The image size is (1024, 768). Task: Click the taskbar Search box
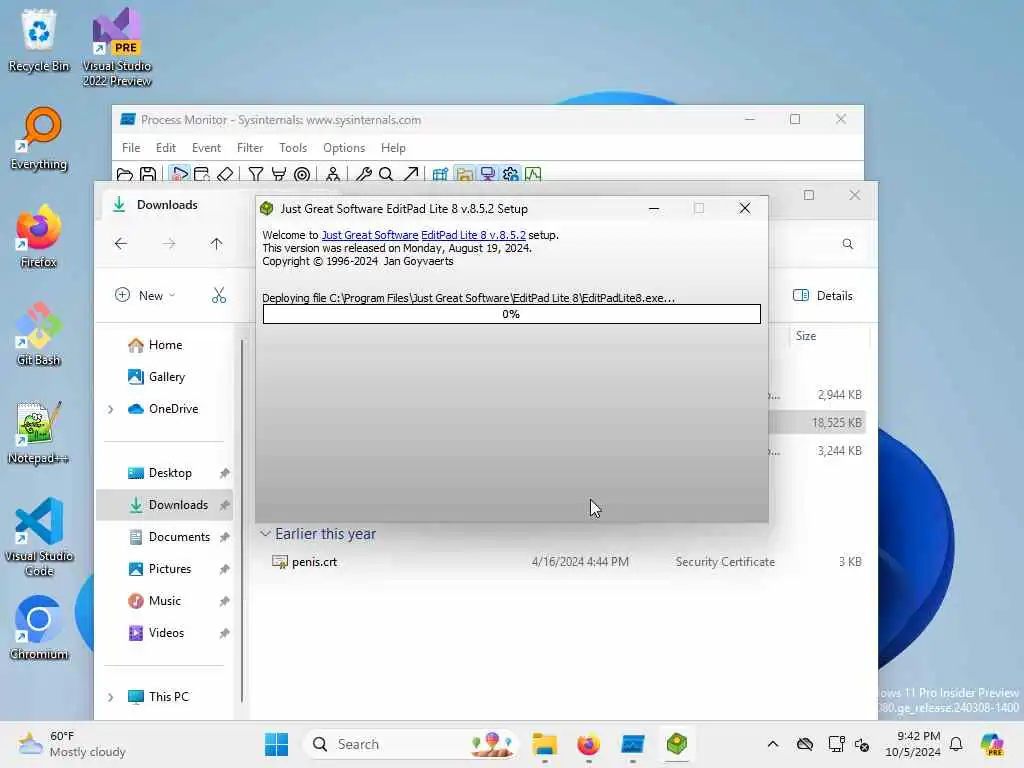[410, 744]
